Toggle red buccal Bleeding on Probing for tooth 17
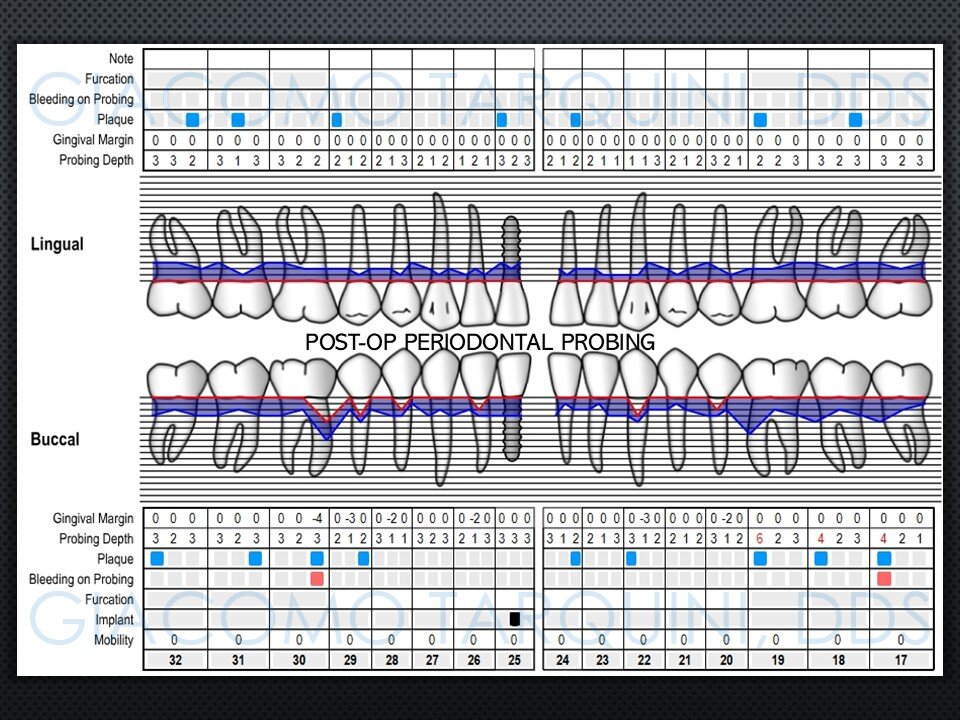Screen dimensions: 960x720 884,579
